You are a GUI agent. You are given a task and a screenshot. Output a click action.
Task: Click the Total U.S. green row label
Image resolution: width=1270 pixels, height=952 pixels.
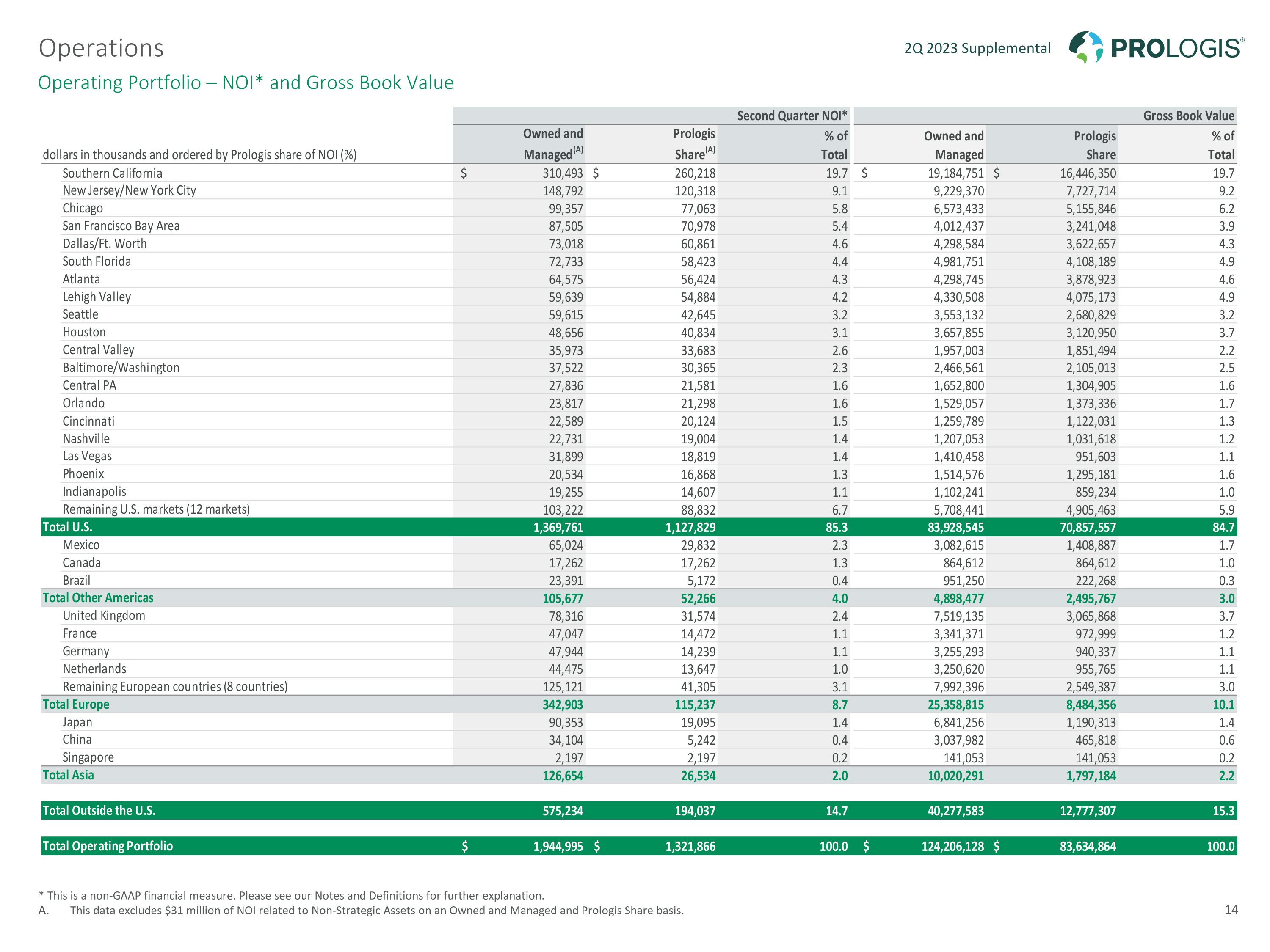coord(67,527)
